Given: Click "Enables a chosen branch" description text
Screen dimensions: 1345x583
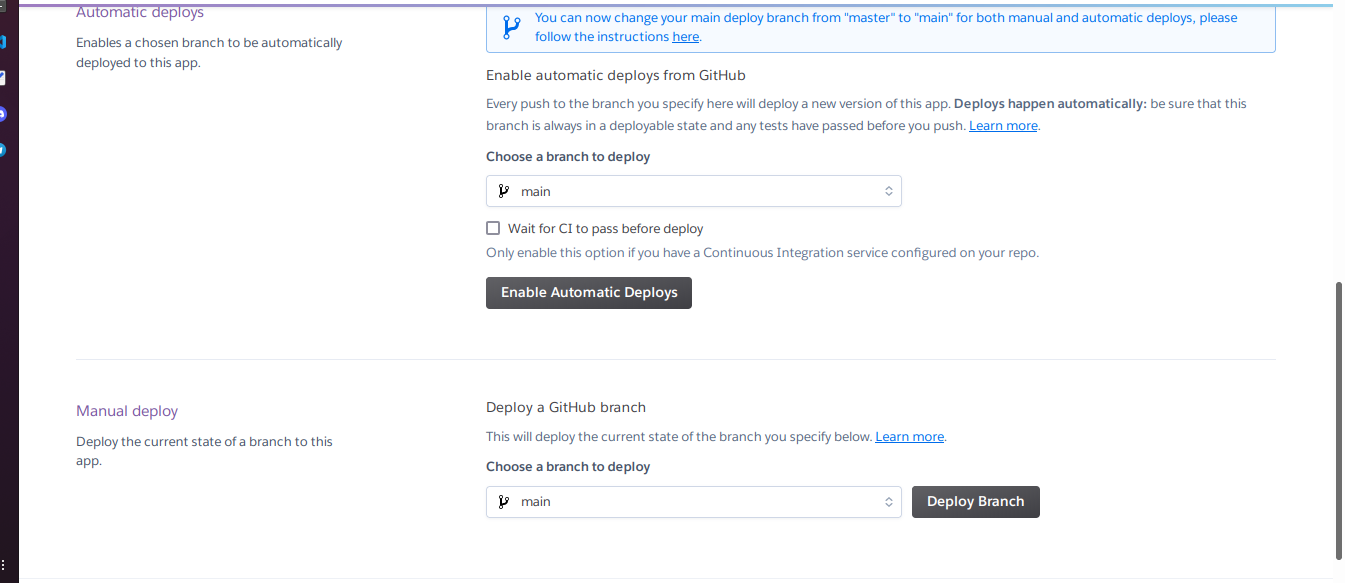Looking at the screenshot, I should point(209,52).
